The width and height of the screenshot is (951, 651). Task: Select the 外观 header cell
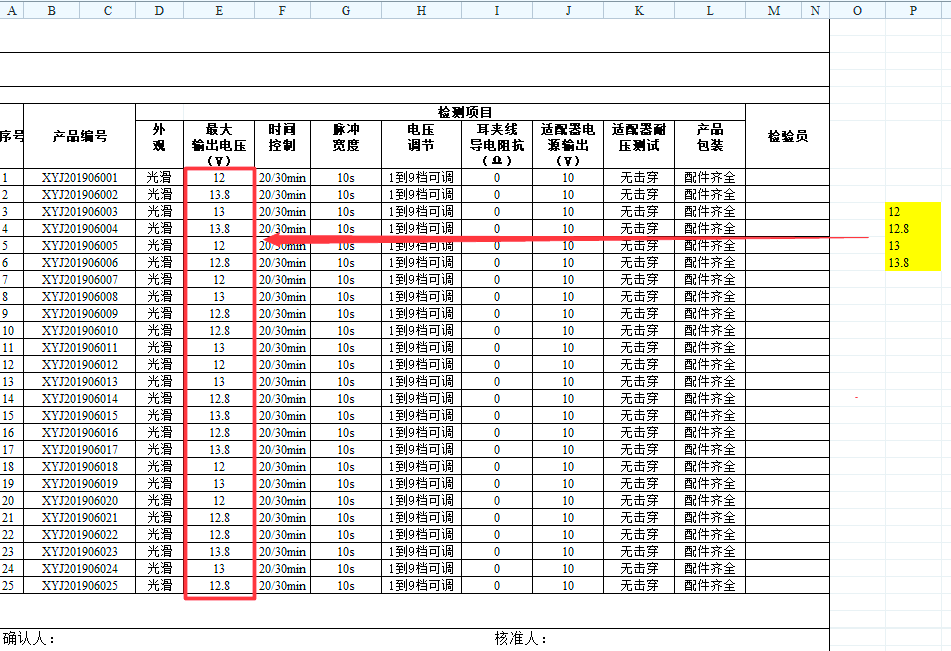pos(160,144)
